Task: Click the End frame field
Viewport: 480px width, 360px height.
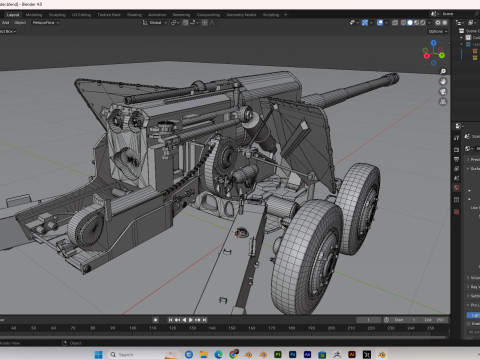Action: 434,320
